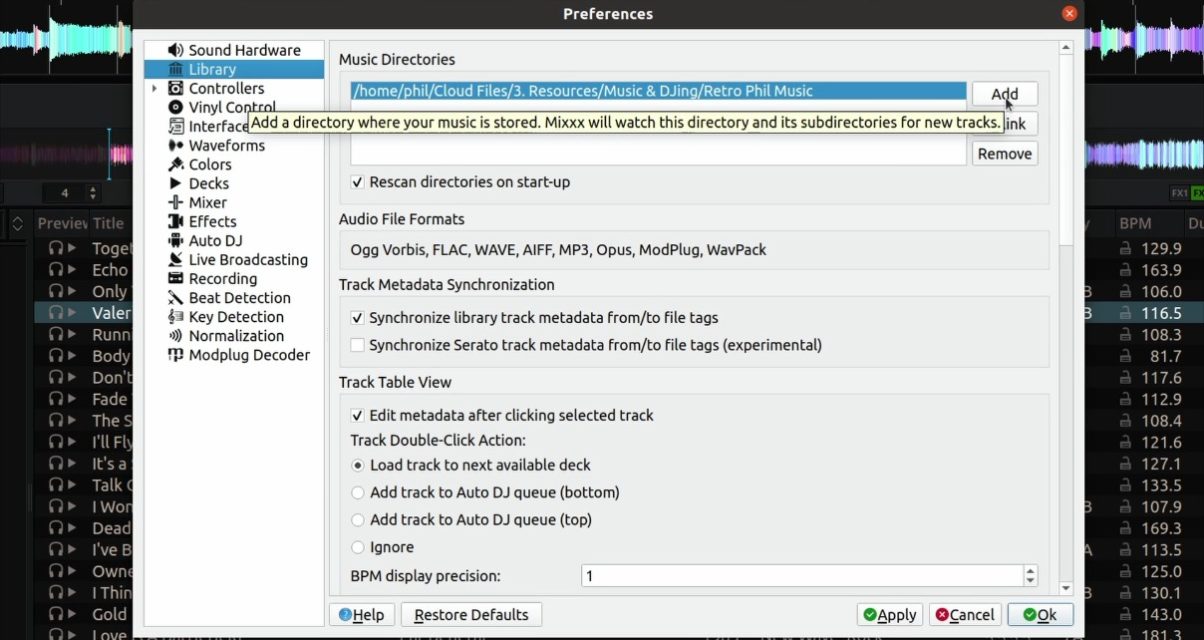1204x640 pixels.
Task: Open the Colors preferences section
Action: coord(211,164)
